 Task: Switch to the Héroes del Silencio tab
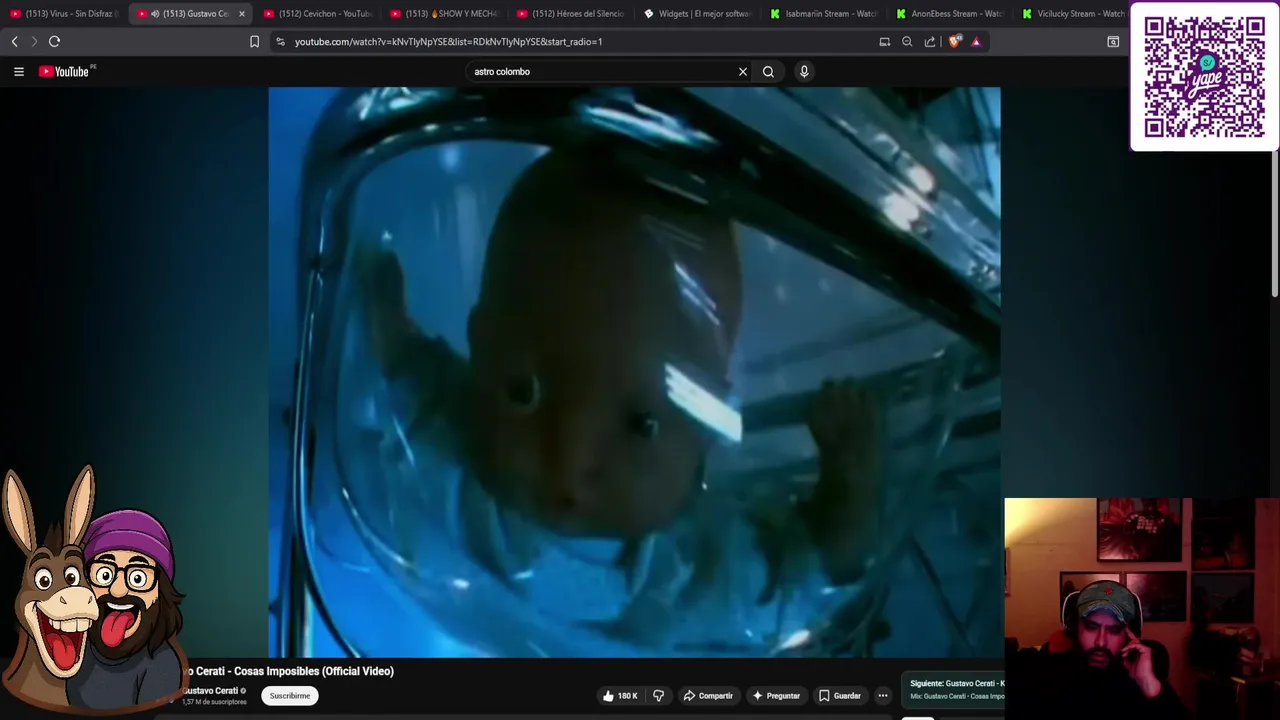tap(571, 14)
